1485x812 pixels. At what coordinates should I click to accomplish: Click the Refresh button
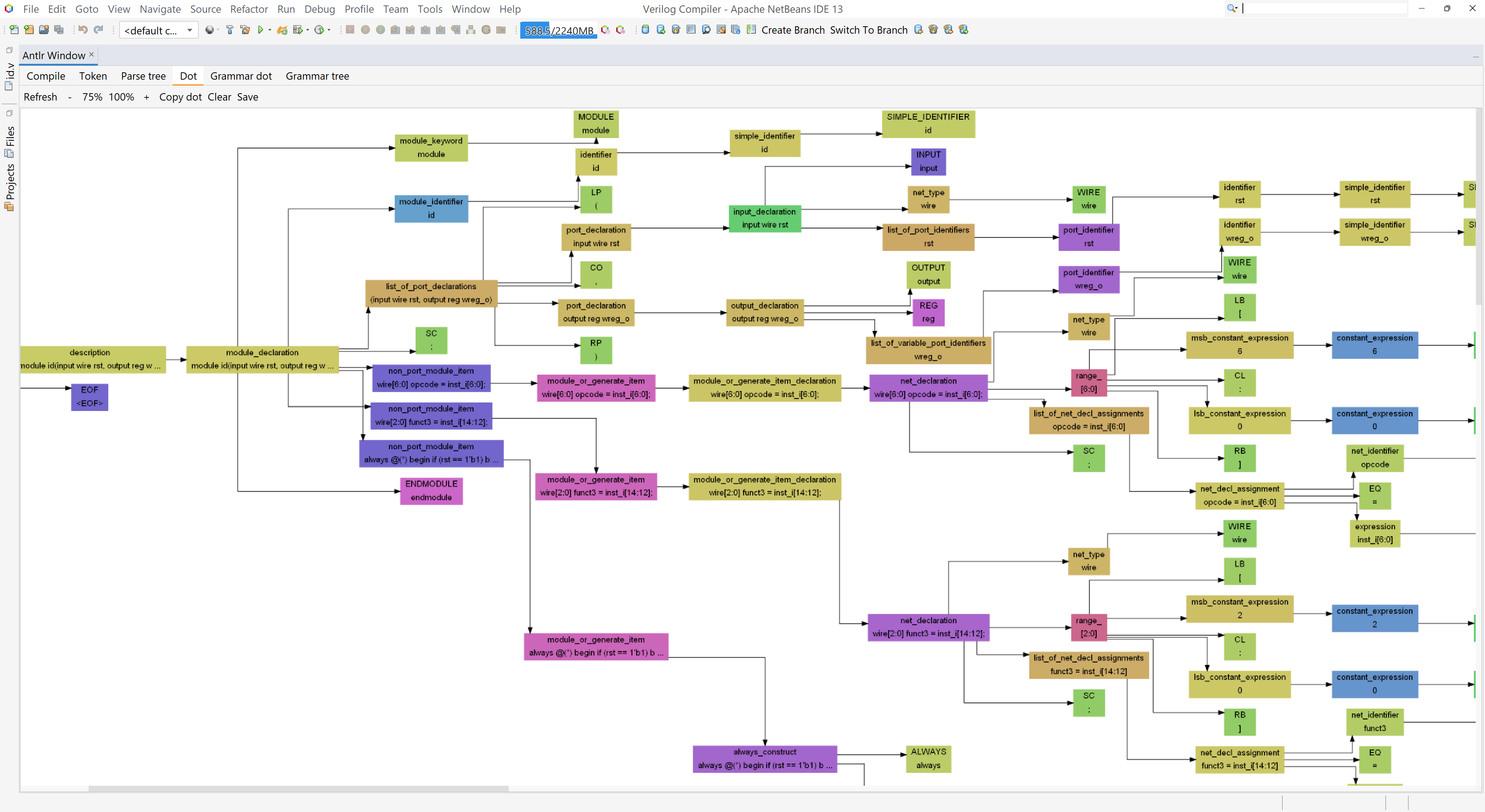(40, 97)
